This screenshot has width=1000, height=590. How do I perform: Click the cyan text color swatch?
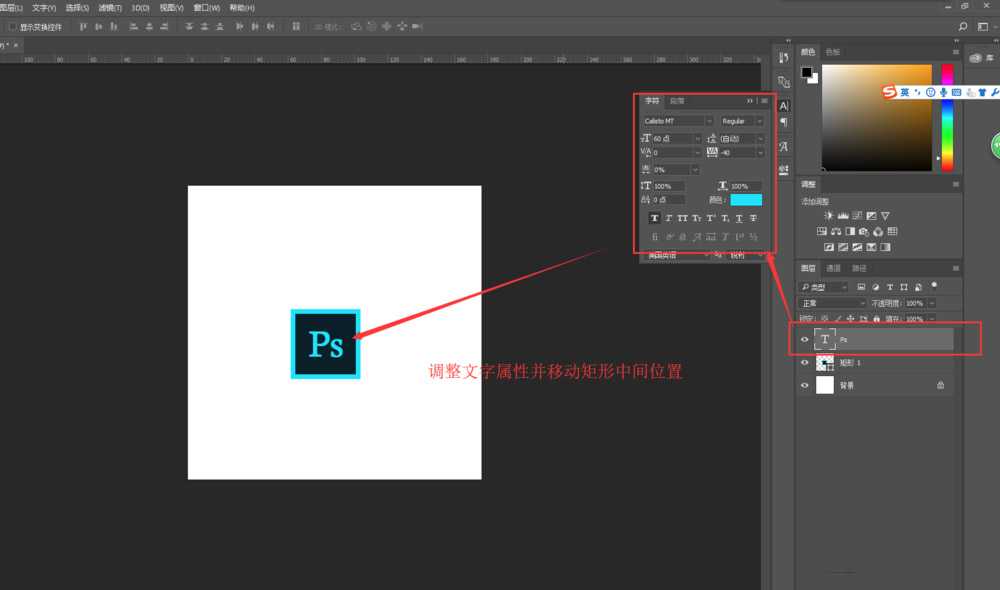tap(745, 200)
